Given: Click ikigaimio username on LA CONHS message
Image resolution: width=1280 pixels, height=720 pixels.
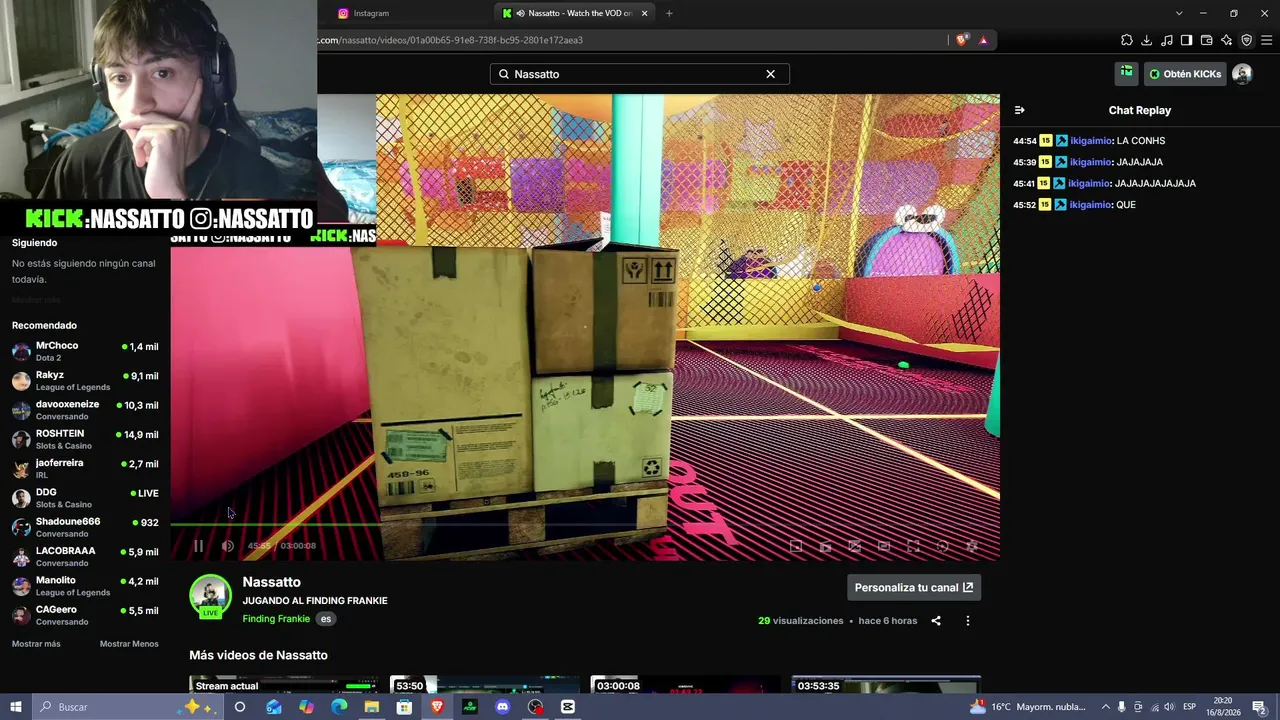Looking at the screenshot, I should (1091, 141).
